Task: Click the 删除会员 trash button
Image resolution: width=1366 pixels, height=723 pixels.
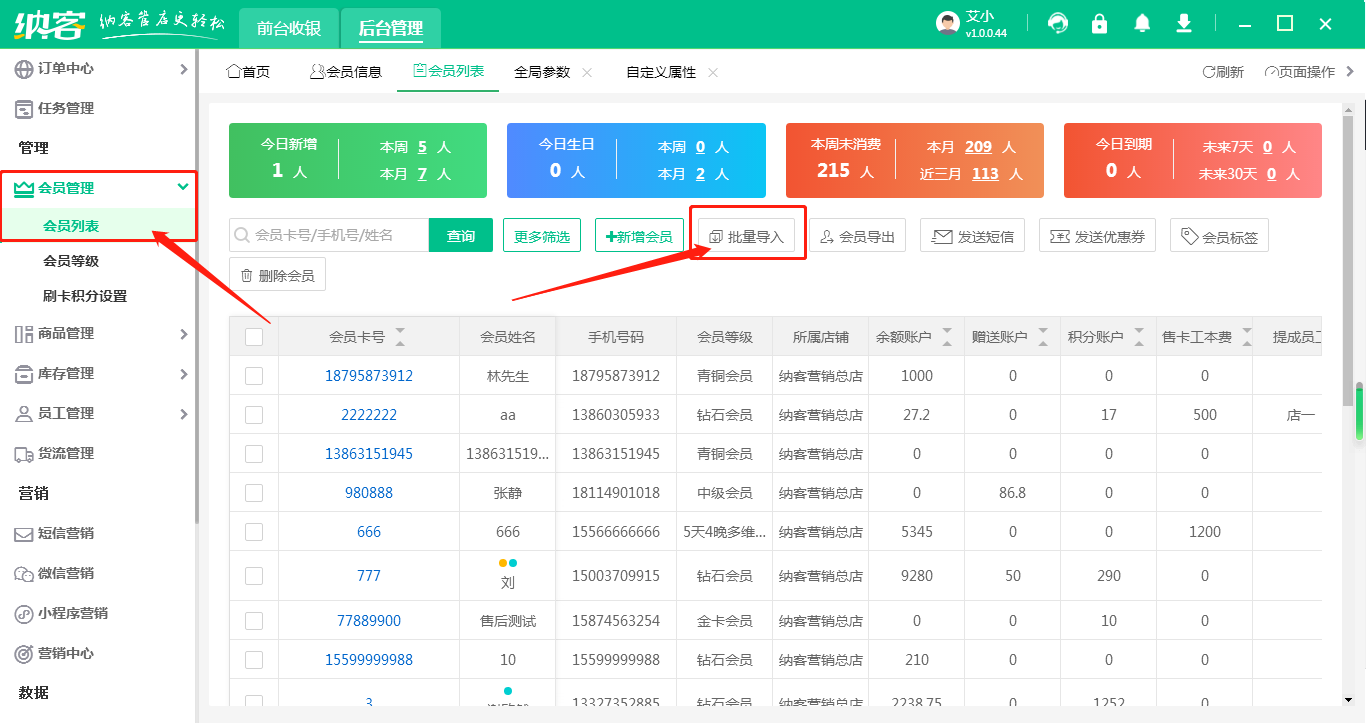Action: point(277,274)
